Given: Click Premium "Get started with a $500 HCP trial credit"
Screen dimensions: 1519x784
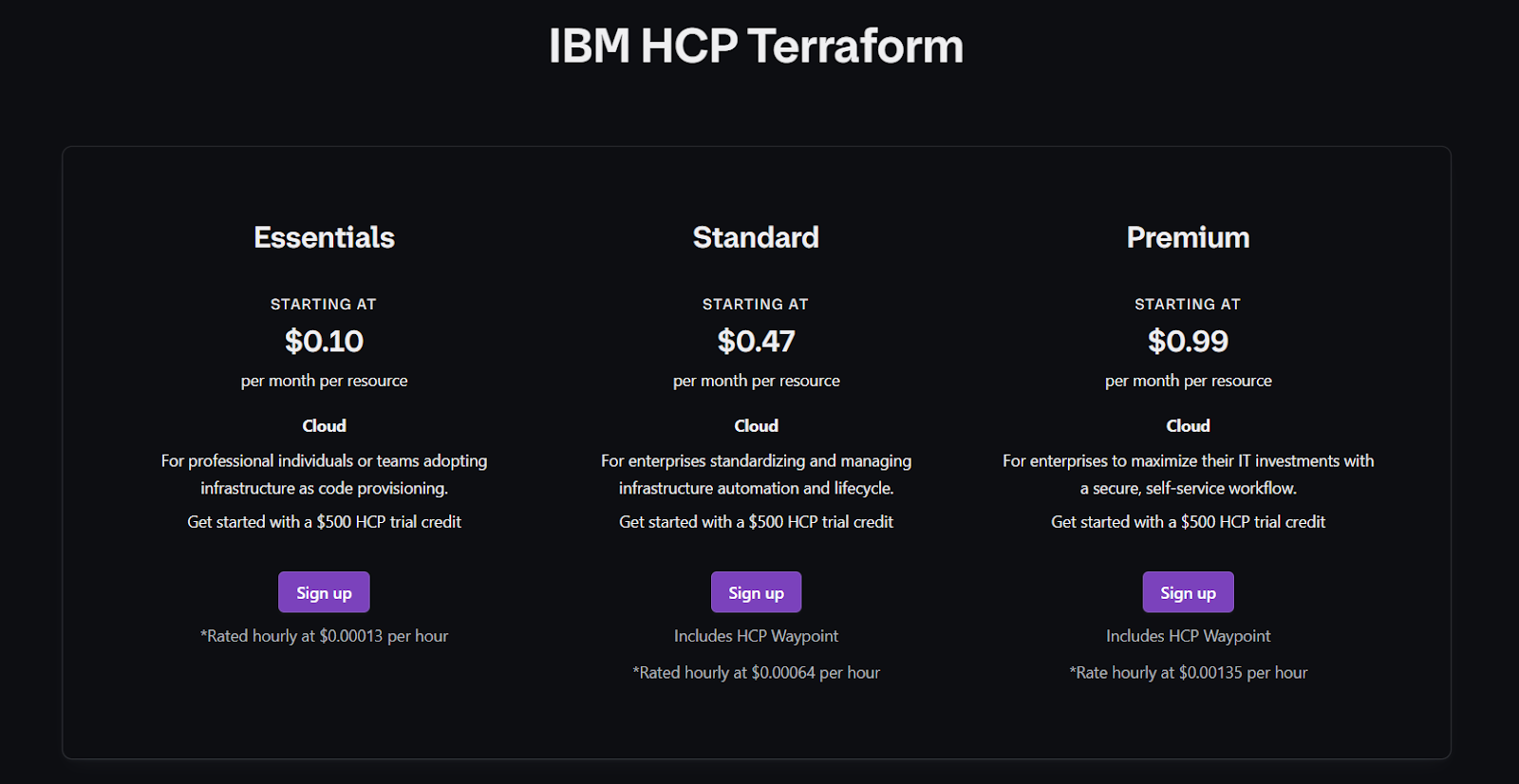Looking at the screenshot, I should tap(1188, 522).
